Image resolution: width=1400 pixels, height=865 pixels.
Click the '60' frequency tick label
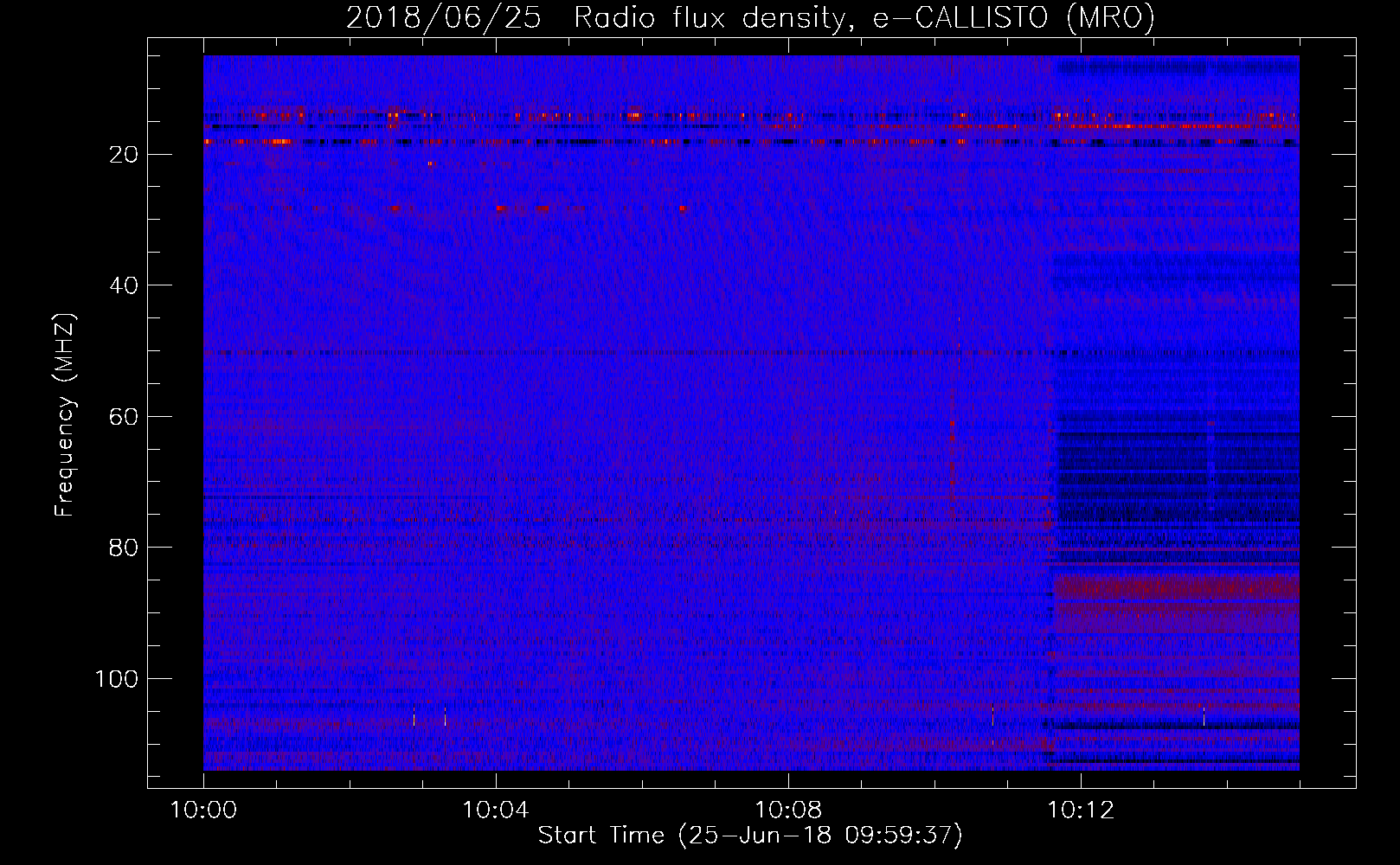[124, 417]
